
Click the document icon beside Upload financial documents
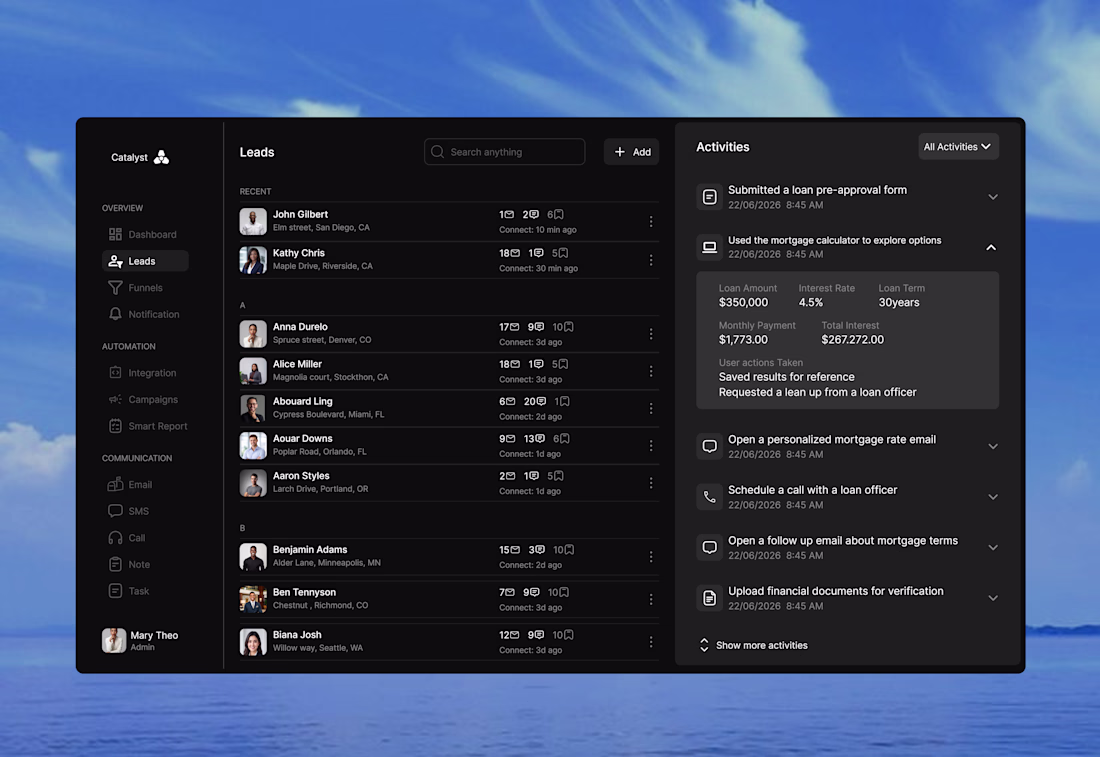pyautogui.click(x=709, y=598)
